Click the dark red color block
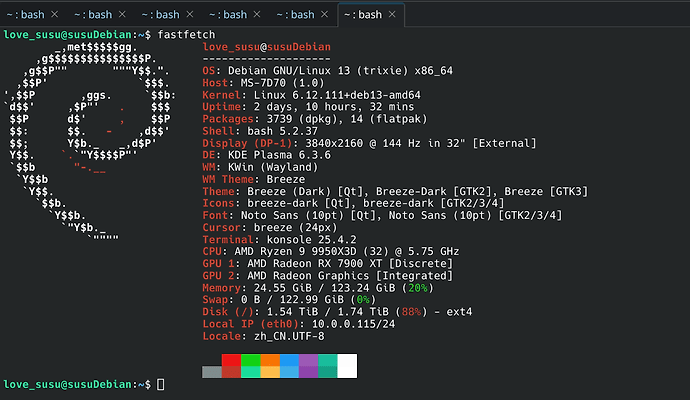This screenshot has width=690, height=400. click(x=231, y=372)
